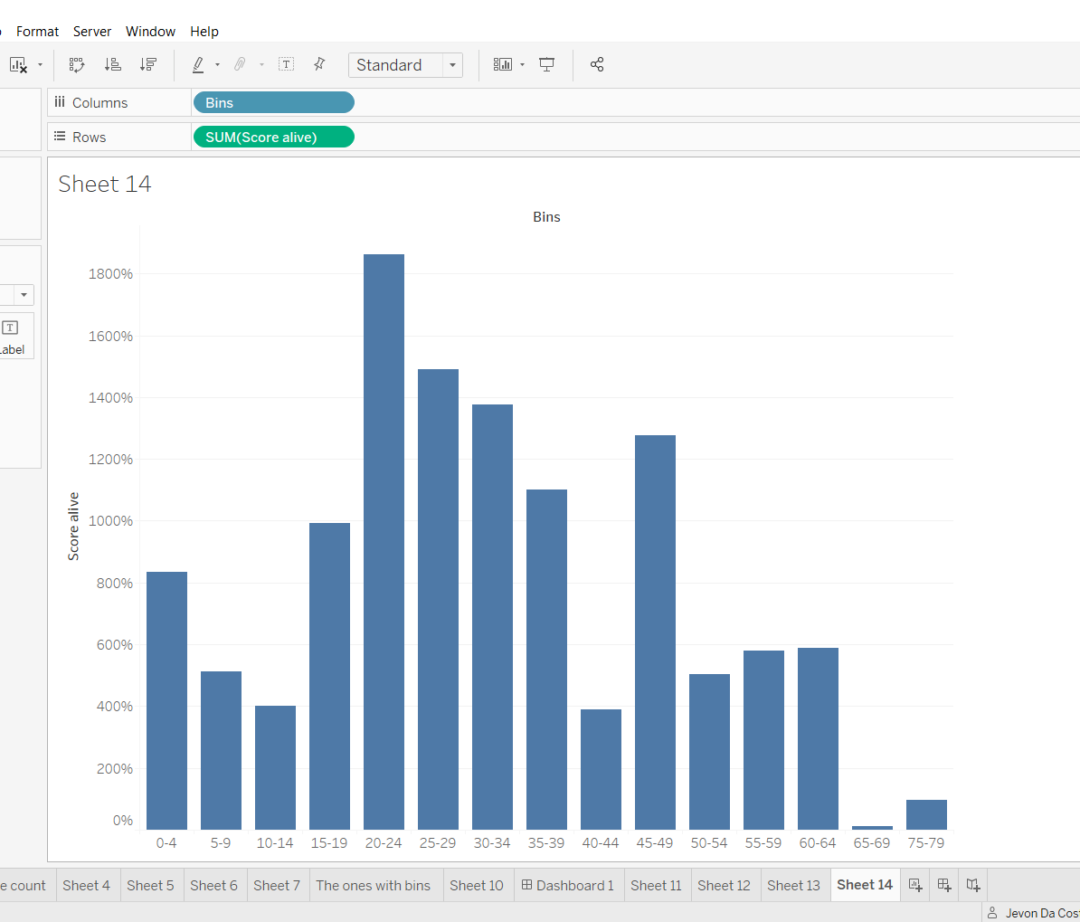
Task: Open the mark type dropdown arrow
Action: [x=23, y=295]
